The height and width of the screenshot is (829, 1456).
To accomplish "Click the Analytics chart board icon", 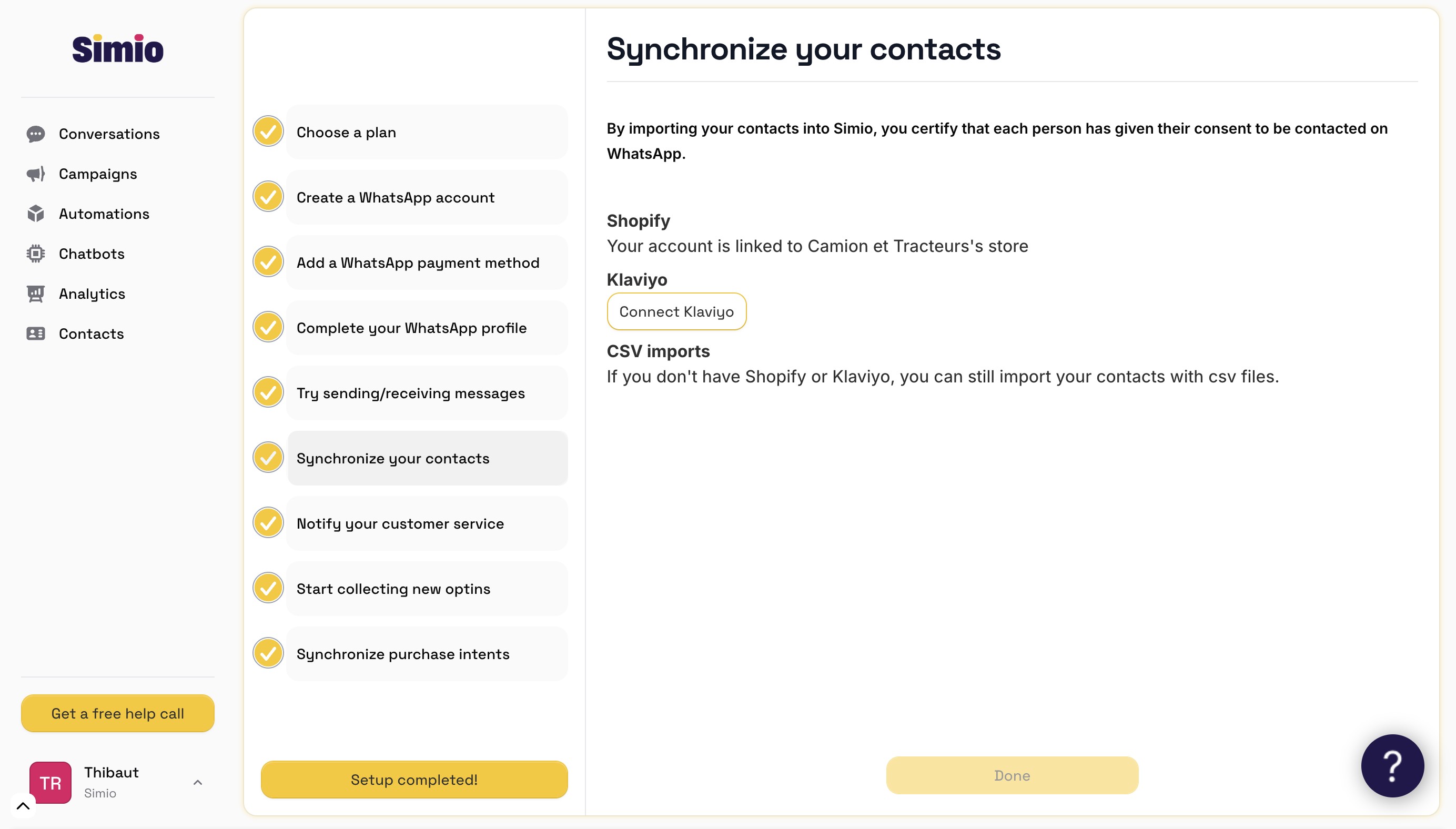I will click(35, 294).
